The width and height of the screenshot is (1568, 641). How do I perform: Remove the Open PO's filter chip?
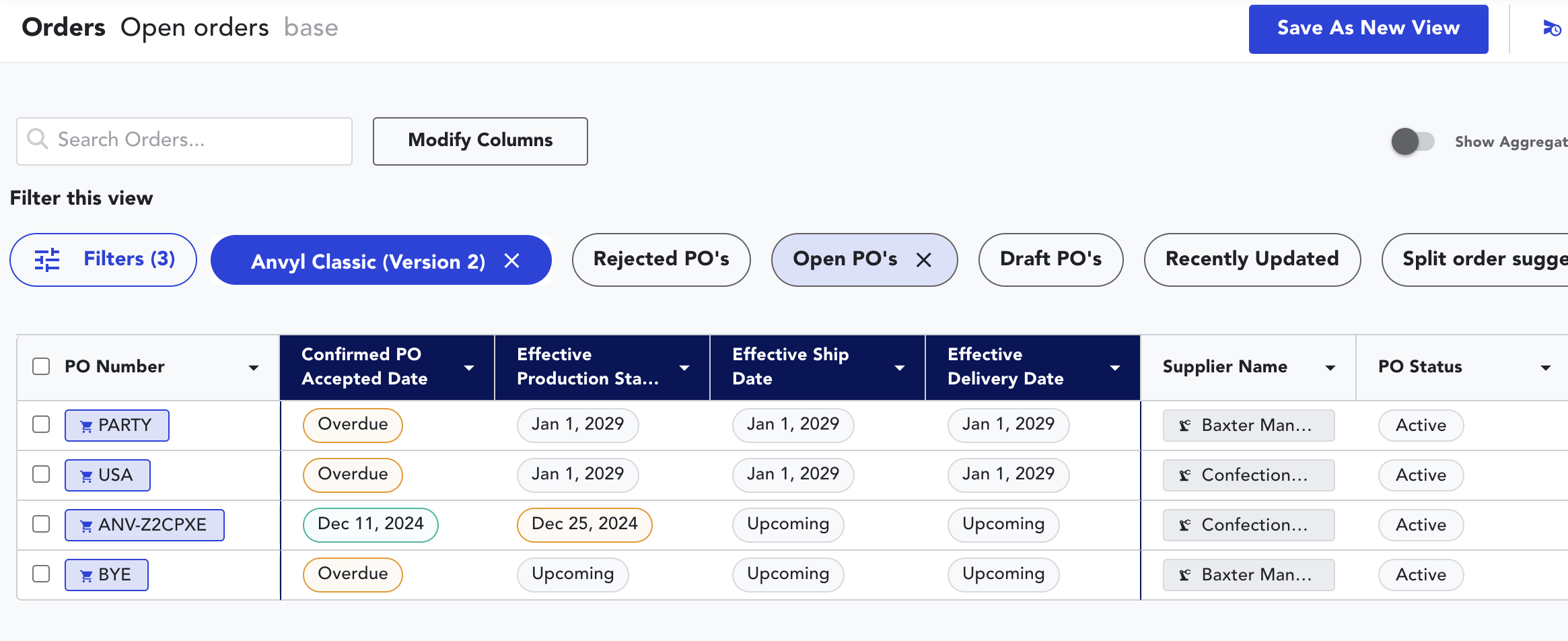924,260
